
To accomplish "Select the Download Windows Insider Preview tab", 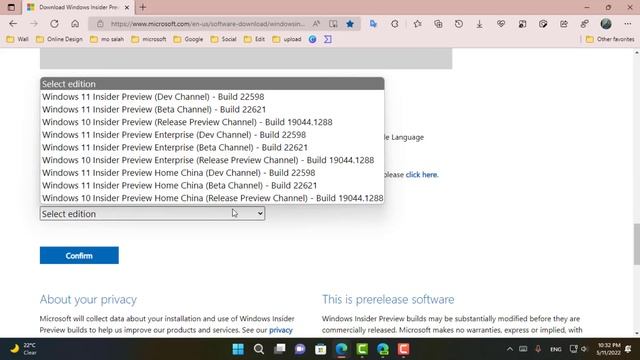I will [x=78, y=7].
